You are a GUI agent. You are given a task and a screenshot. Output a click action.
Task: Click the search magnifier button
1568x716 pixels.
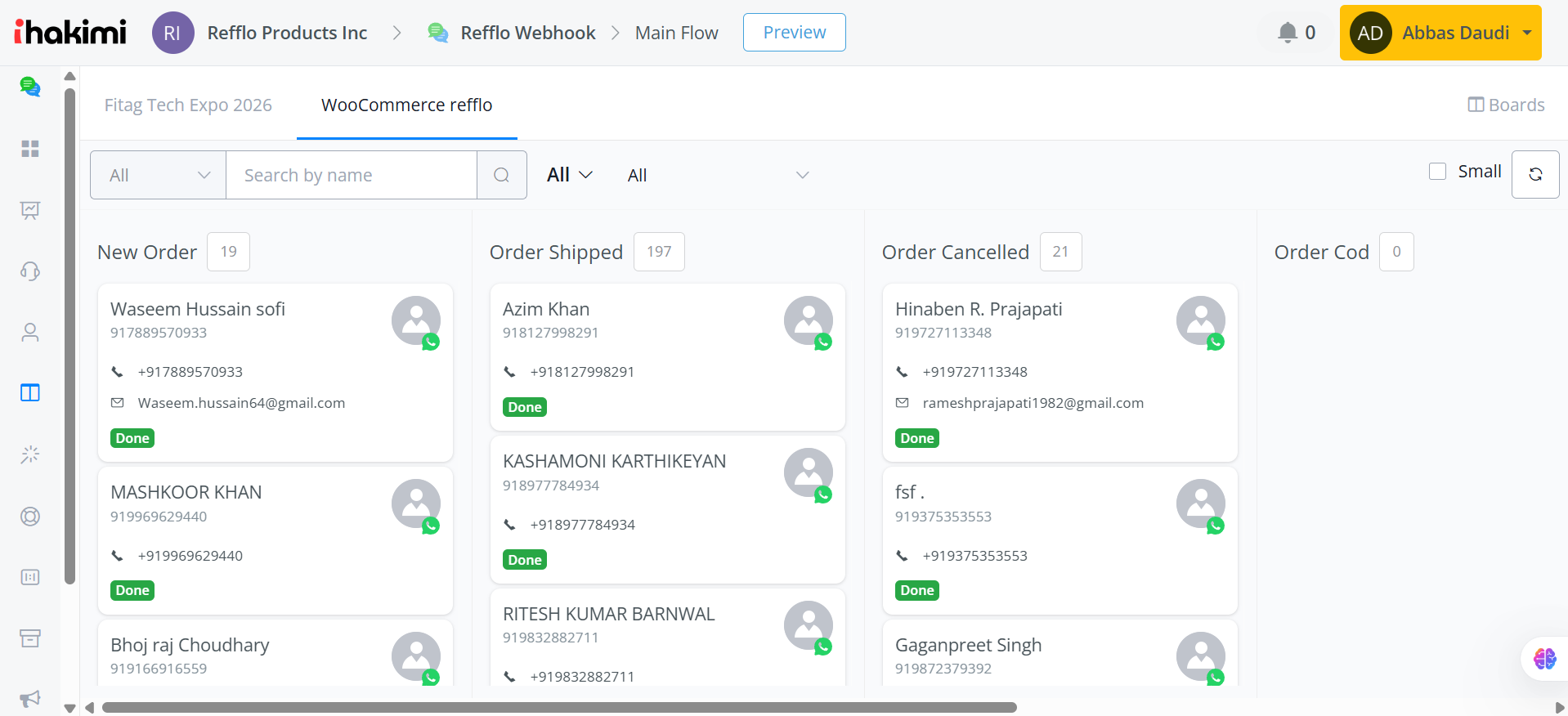click(x=502, y=175)
